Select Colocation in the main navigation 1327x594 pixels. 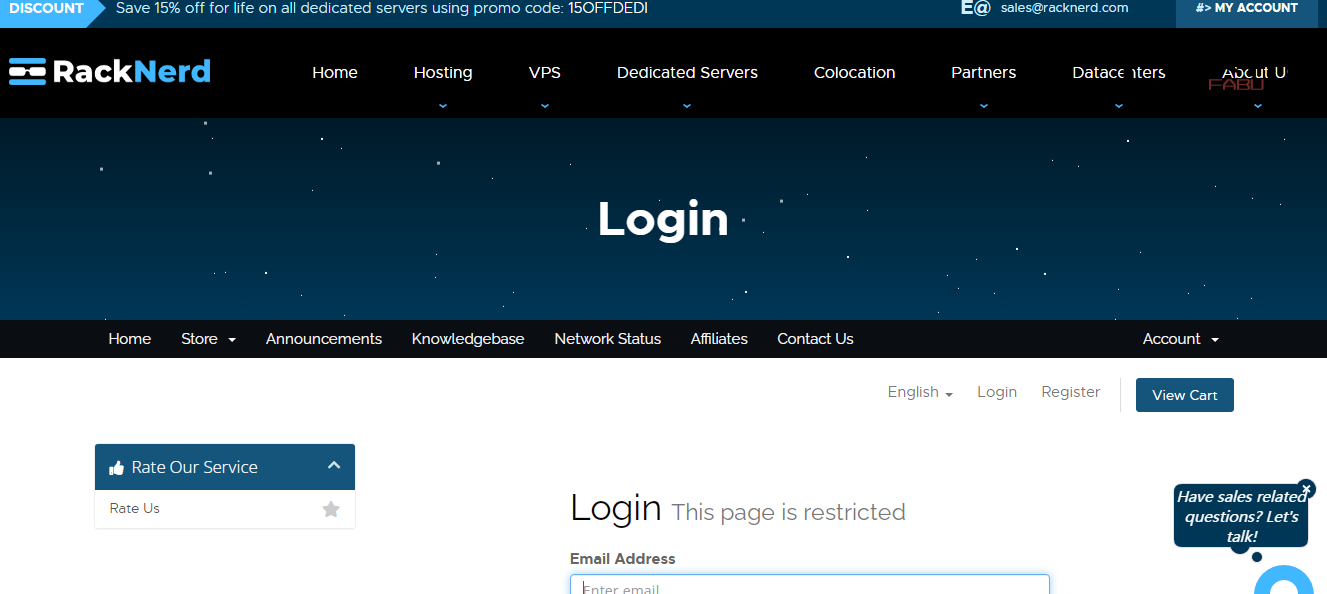(x=854, y=73)
